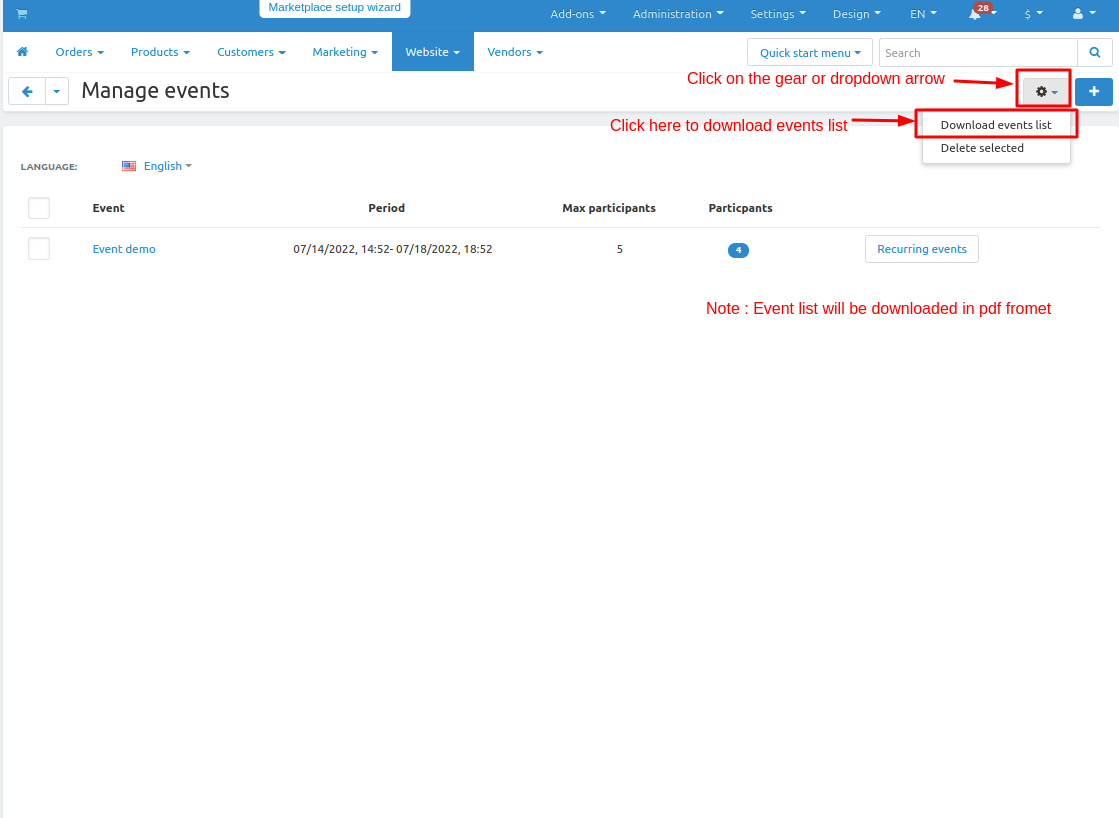The width and height of the screenshot is (1119, 818).
Task: Open the notifications bell icon
Action: [975, 14]
